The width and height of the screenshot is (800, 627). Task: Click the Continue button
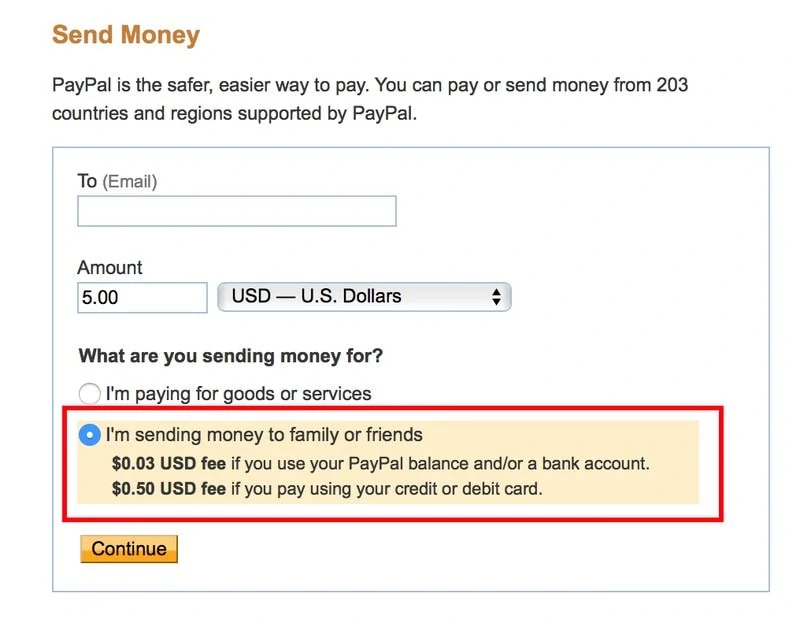(129, 549)
